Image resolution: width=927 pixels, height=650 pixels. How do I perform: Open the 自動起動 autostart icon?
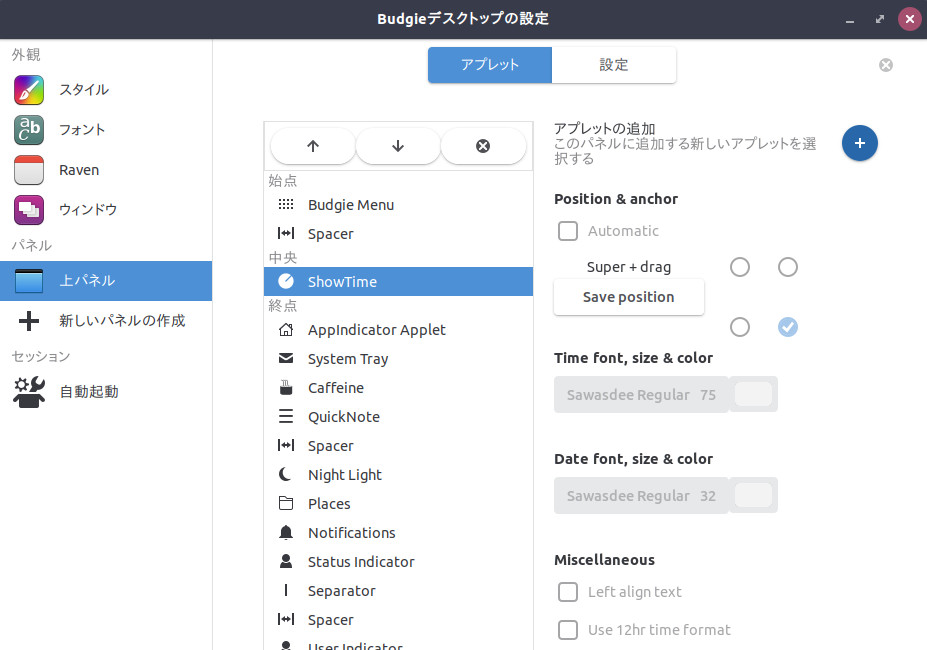[x=28, y=392]
